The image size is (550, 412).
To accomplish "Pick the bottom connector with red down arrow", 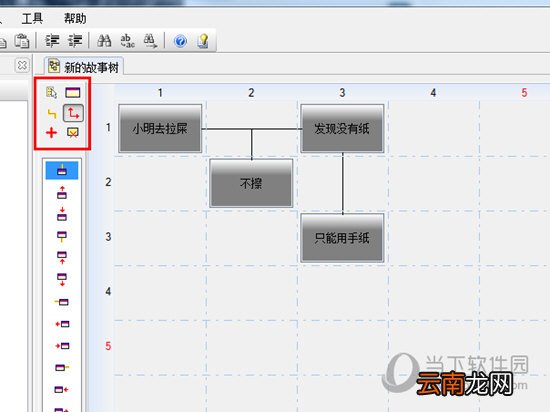I will pyautogui.click(x=62, y=279).
